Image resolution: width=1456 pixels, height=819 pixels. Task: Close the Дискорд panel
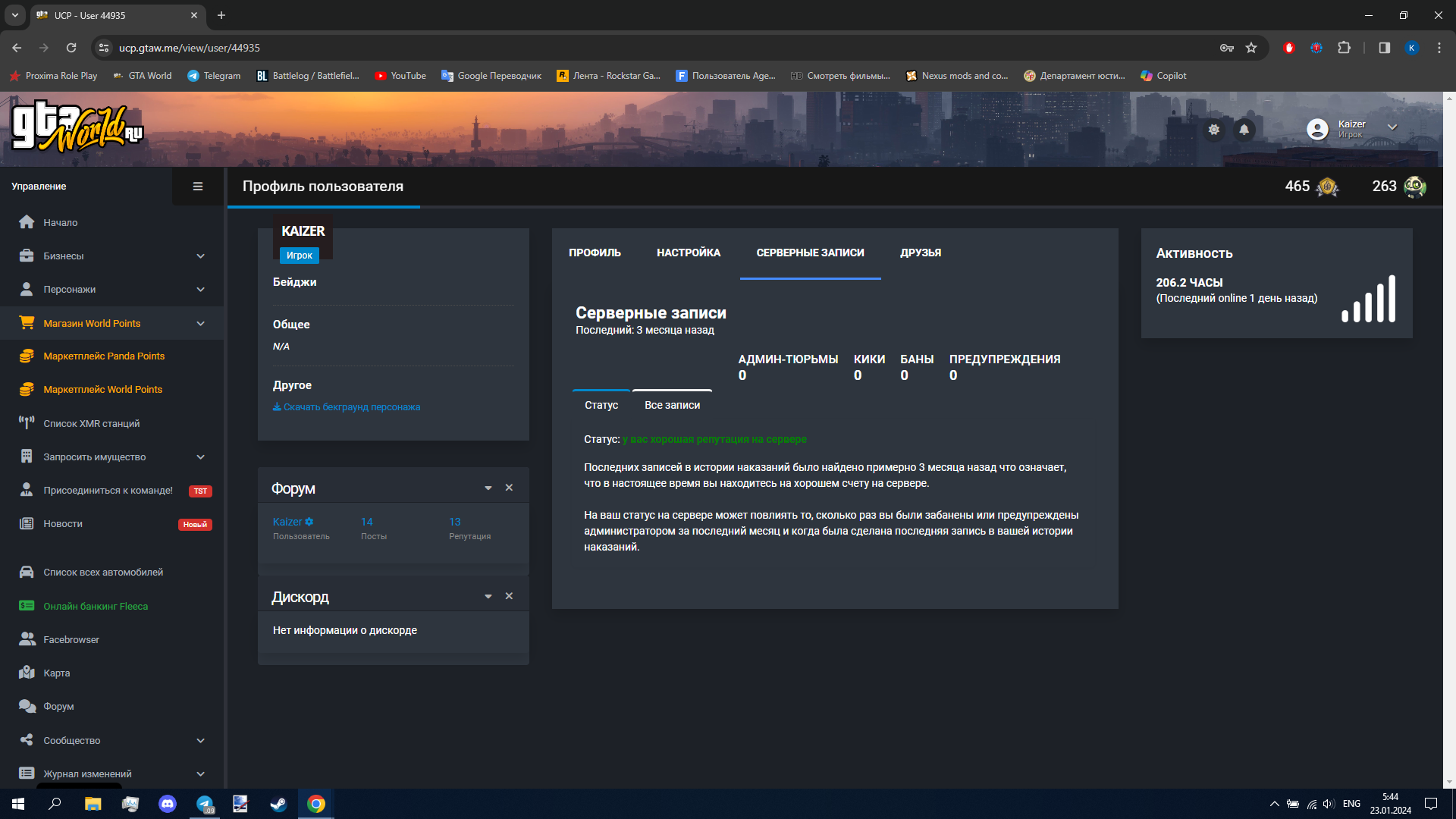509,596
